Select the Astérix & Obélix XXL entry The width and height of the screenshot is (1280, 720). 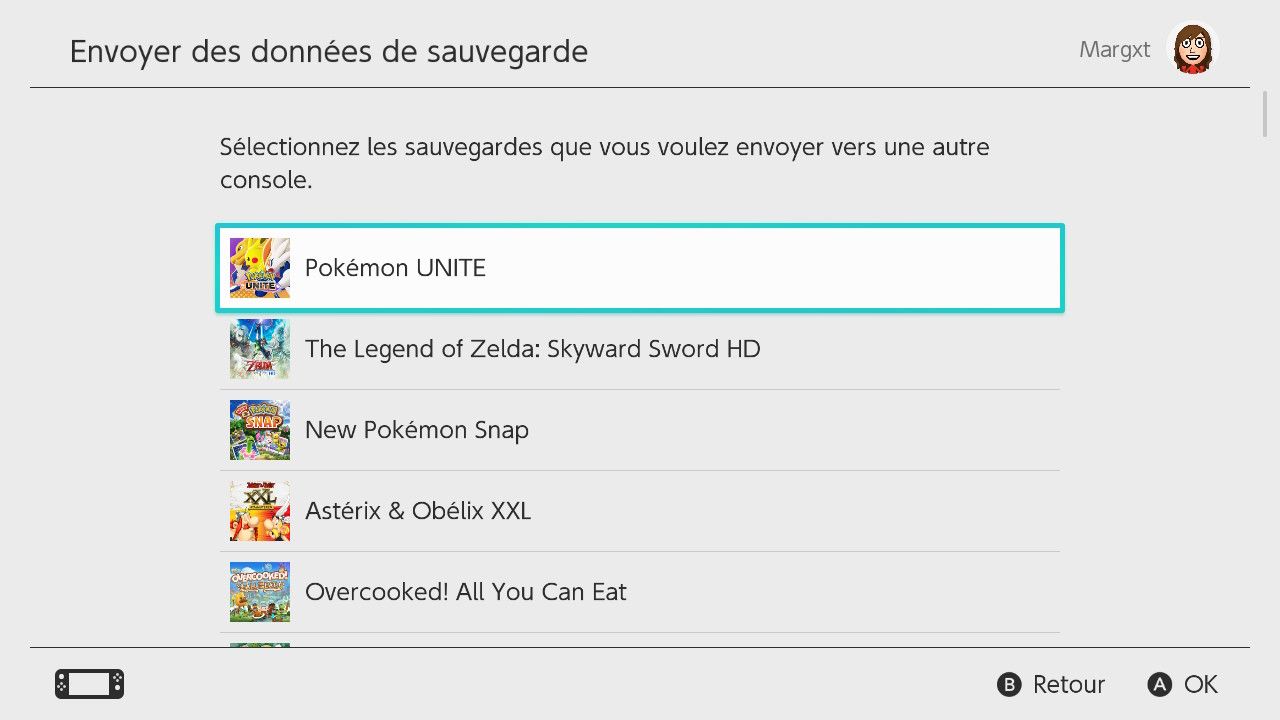(x=640, y=511)
